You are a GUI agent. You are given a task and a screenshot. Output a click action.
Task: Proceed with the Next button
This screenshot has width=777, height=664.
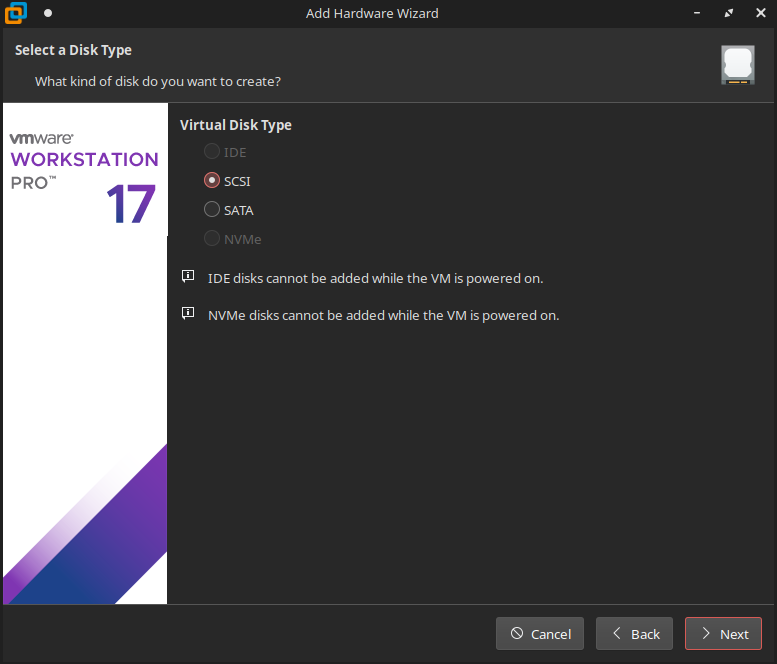(723, 634)
